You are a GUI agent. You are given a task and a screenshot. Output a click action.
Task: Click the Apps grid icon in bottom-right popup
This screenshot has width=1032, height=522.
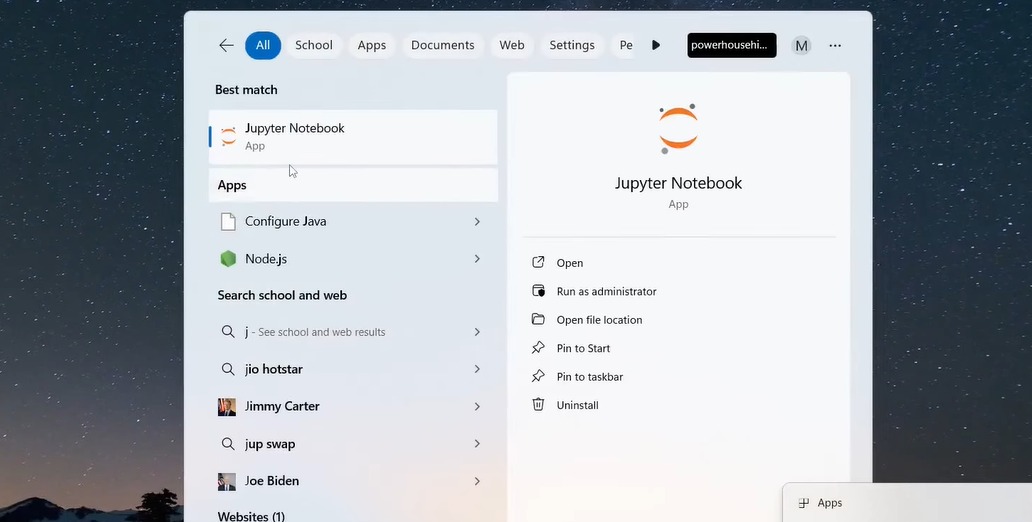click(x=804, y=503)
